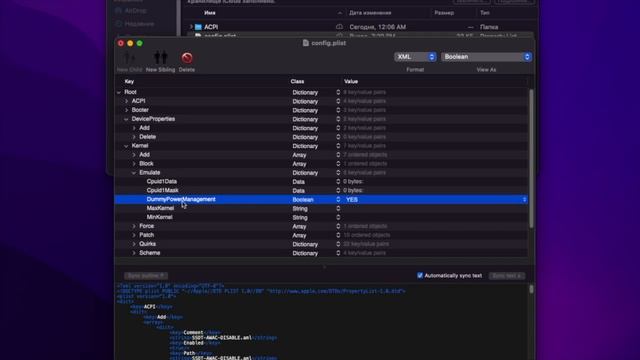640x360 pixels.
Task: Open class stepper for Cpuid1Data row
Action: tap(338, 182)
